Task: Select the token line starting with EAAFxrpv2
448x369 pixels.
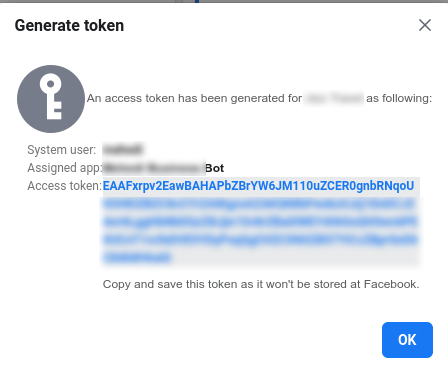Action: click(x=258, y=186)
